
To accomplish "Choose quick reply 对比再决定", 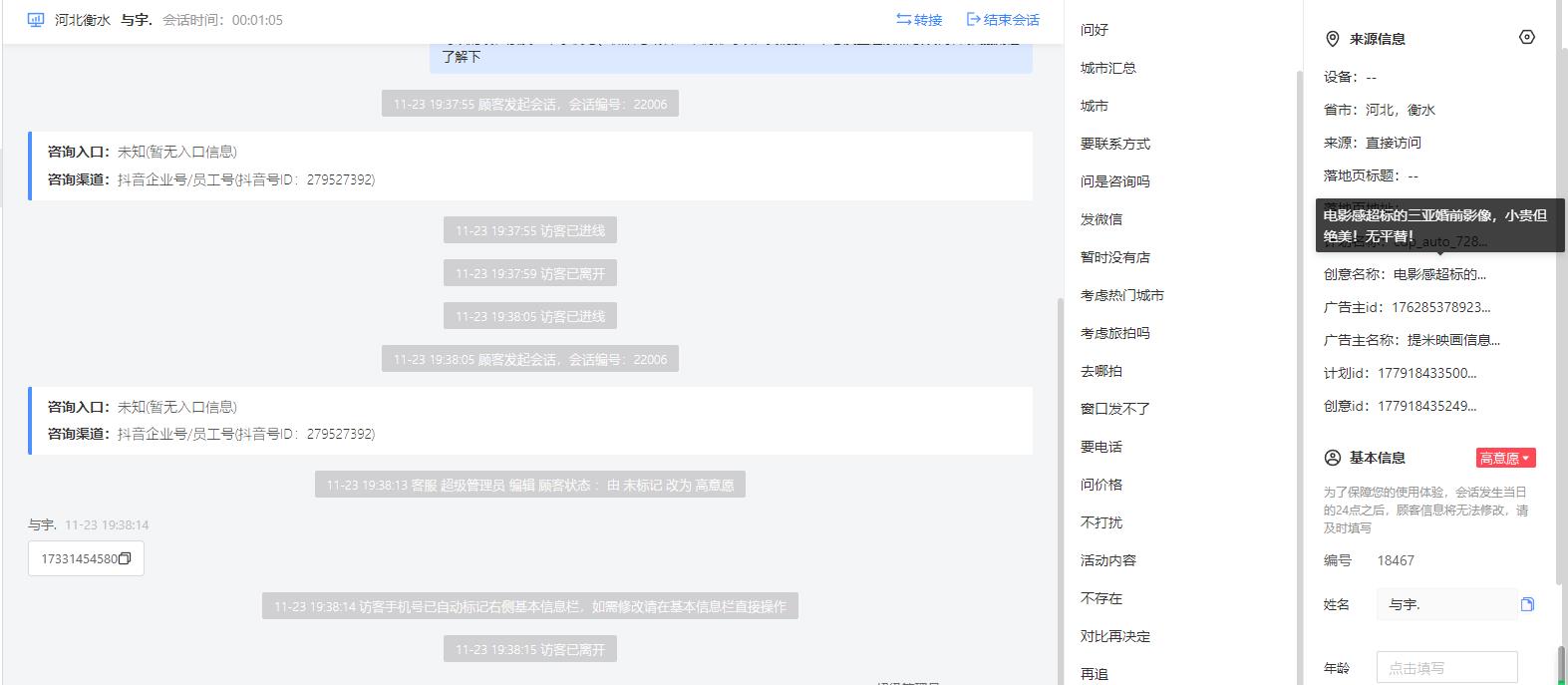I will point(1115,636).
